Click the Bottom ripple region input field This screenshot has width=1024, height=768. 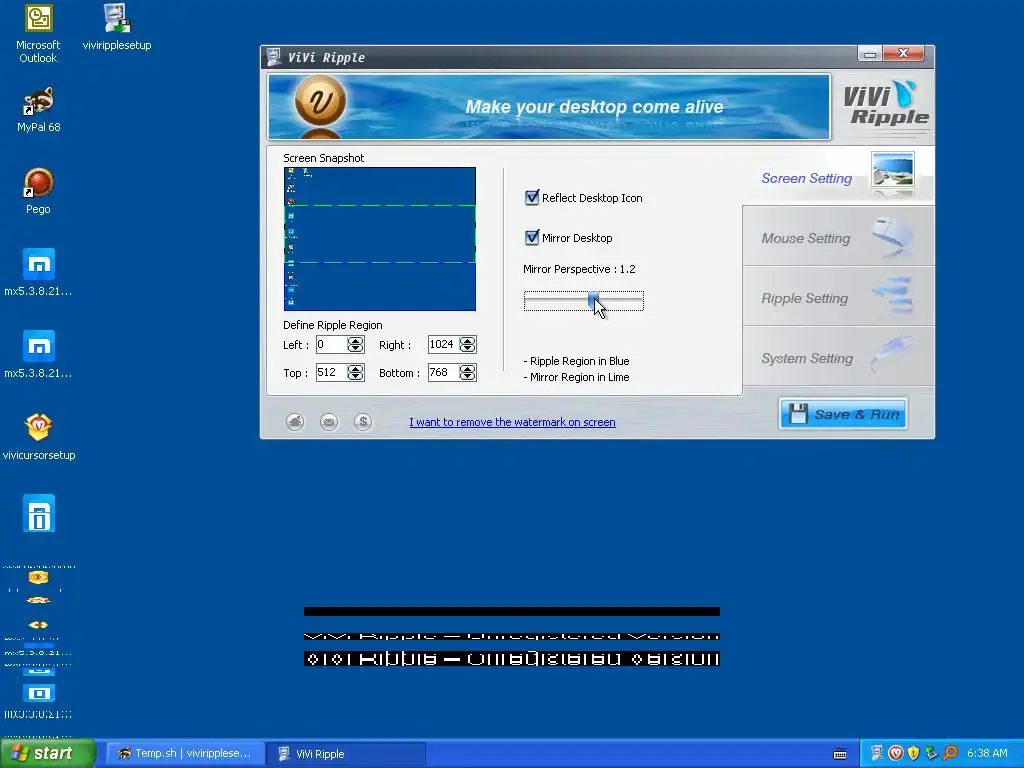coord(444,372)
